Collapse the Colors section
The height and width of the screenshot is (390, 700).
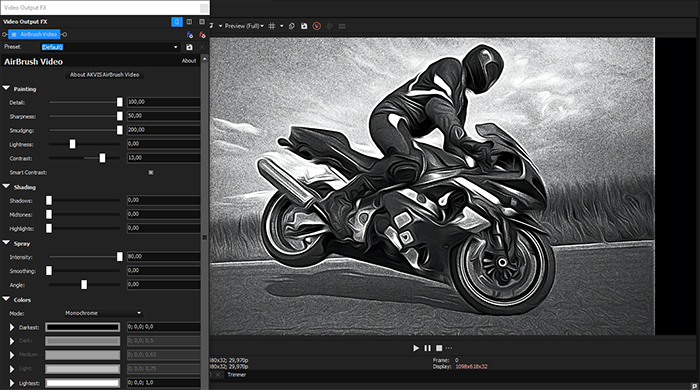coord(6,299)
